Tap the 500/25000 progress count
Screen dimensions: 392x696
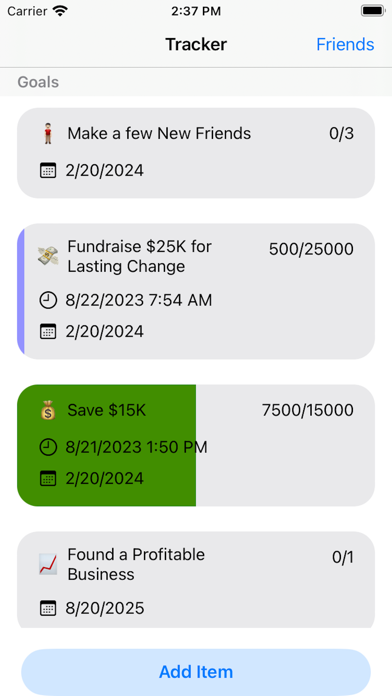coord(311,249)
